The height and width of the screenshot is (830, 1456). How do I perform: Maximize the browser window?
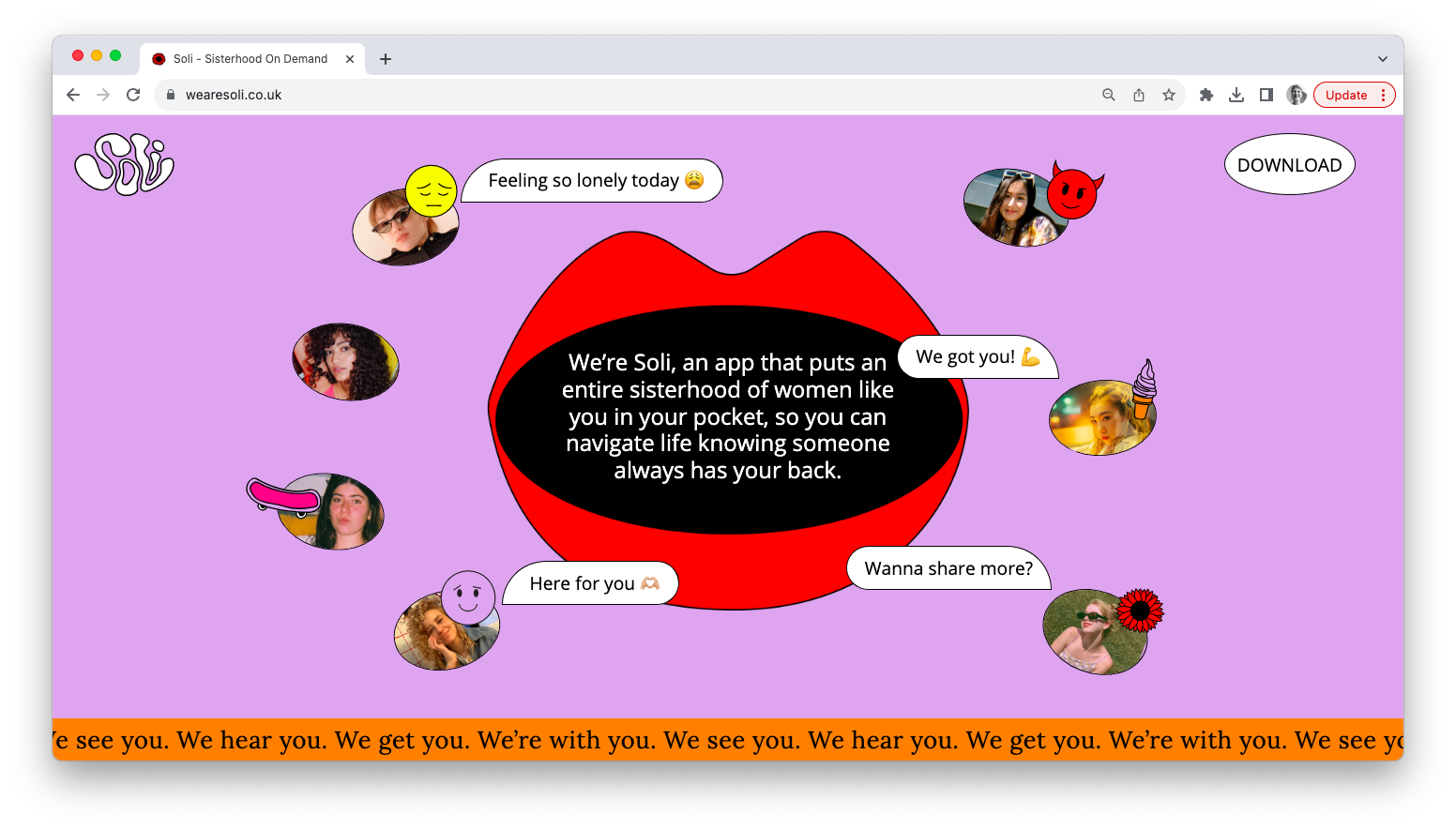tap(115, 55)
